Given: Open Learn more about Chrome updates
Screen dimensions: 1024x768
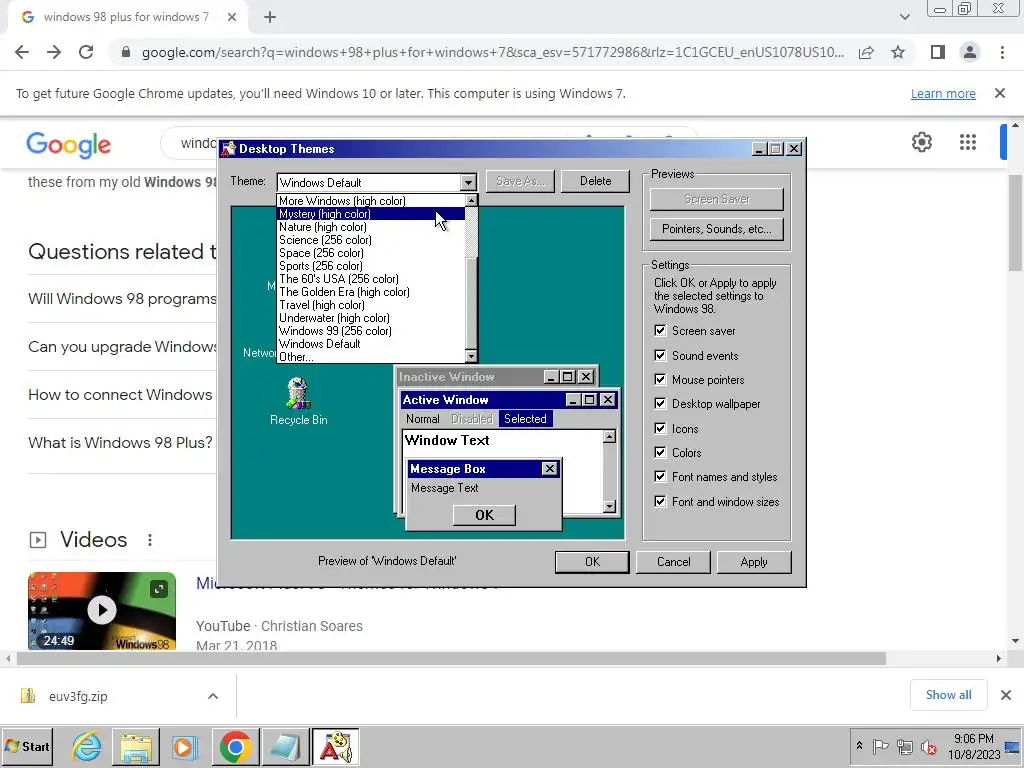Looking at the screenshot, I should (x=943, y=93).
